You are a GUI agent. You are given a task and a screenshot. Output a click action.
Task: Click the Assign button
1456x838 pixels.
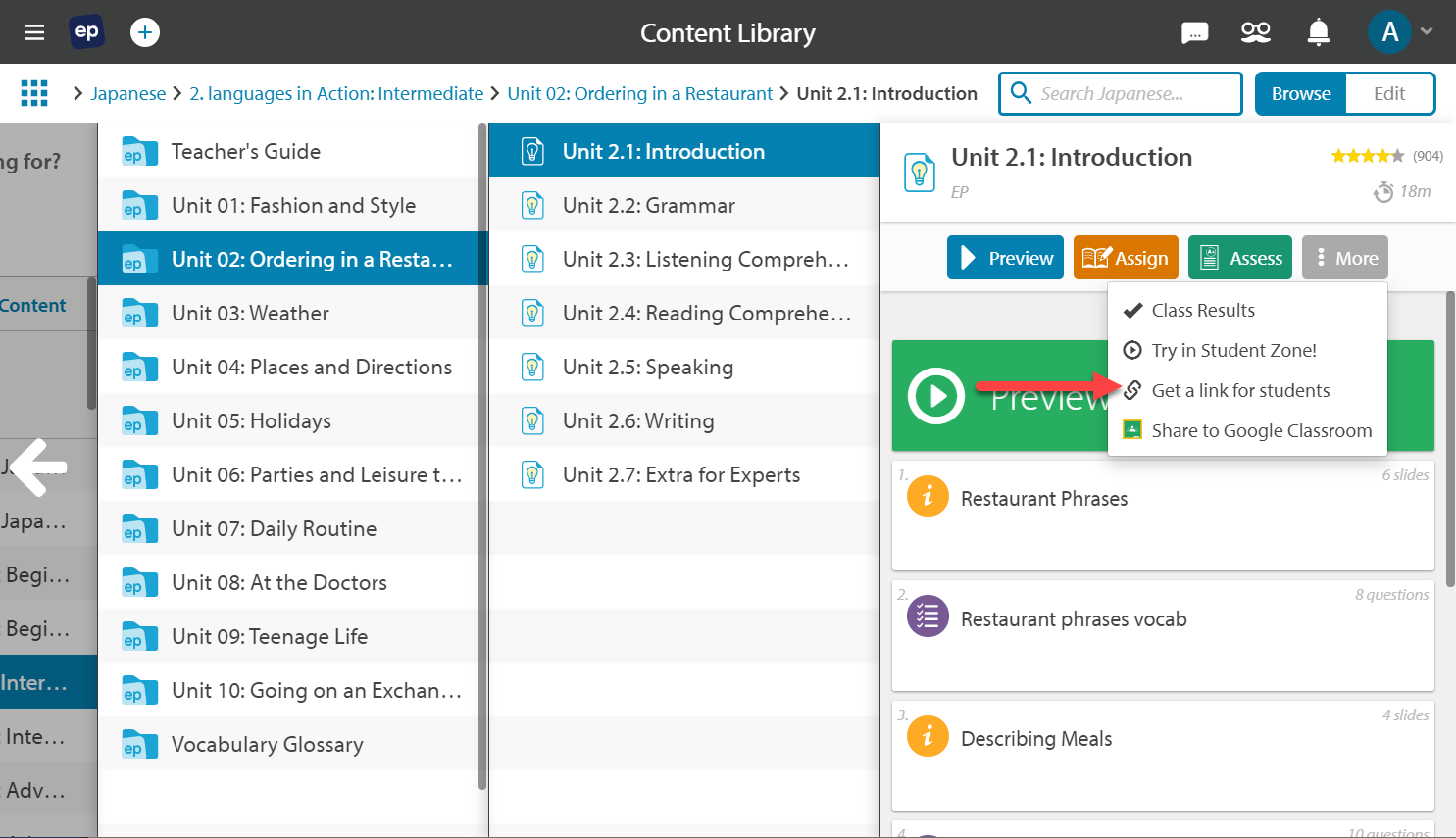click(x=1126, y=257)
